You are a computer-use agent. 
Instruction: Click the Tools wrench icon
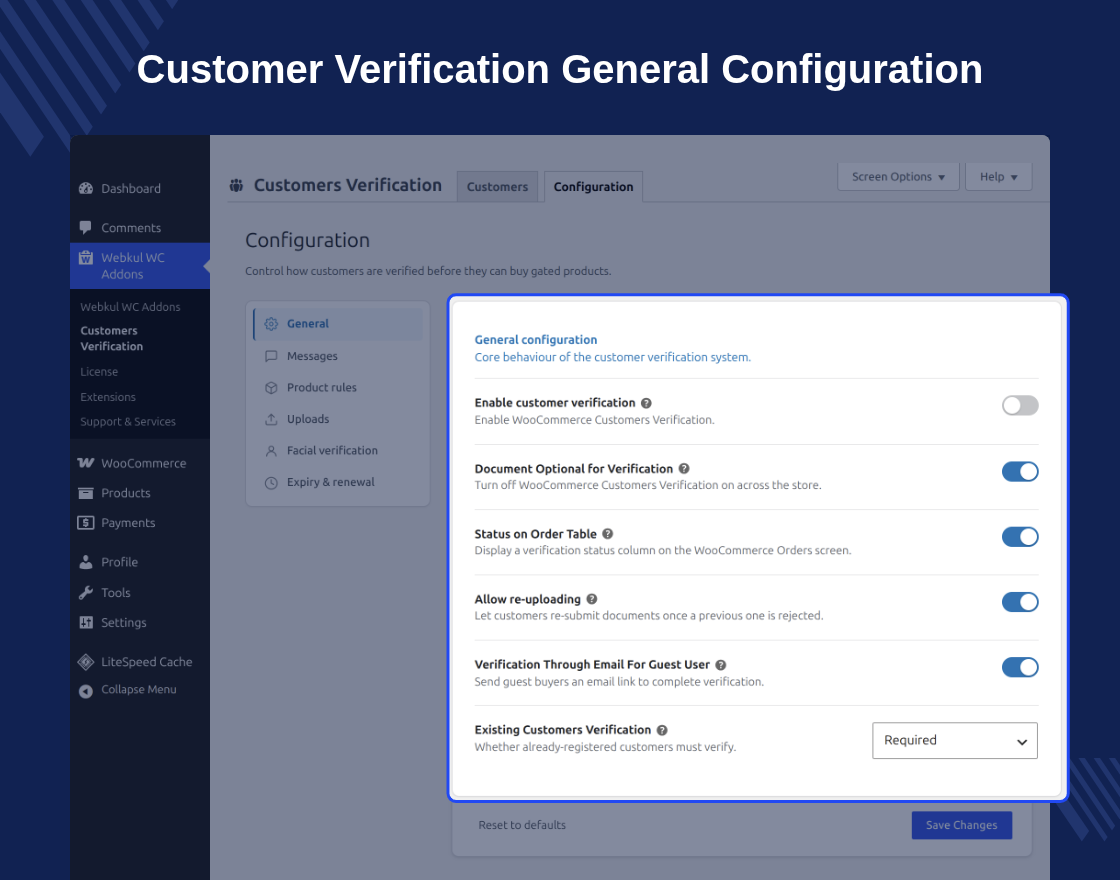tap(86, 592)
